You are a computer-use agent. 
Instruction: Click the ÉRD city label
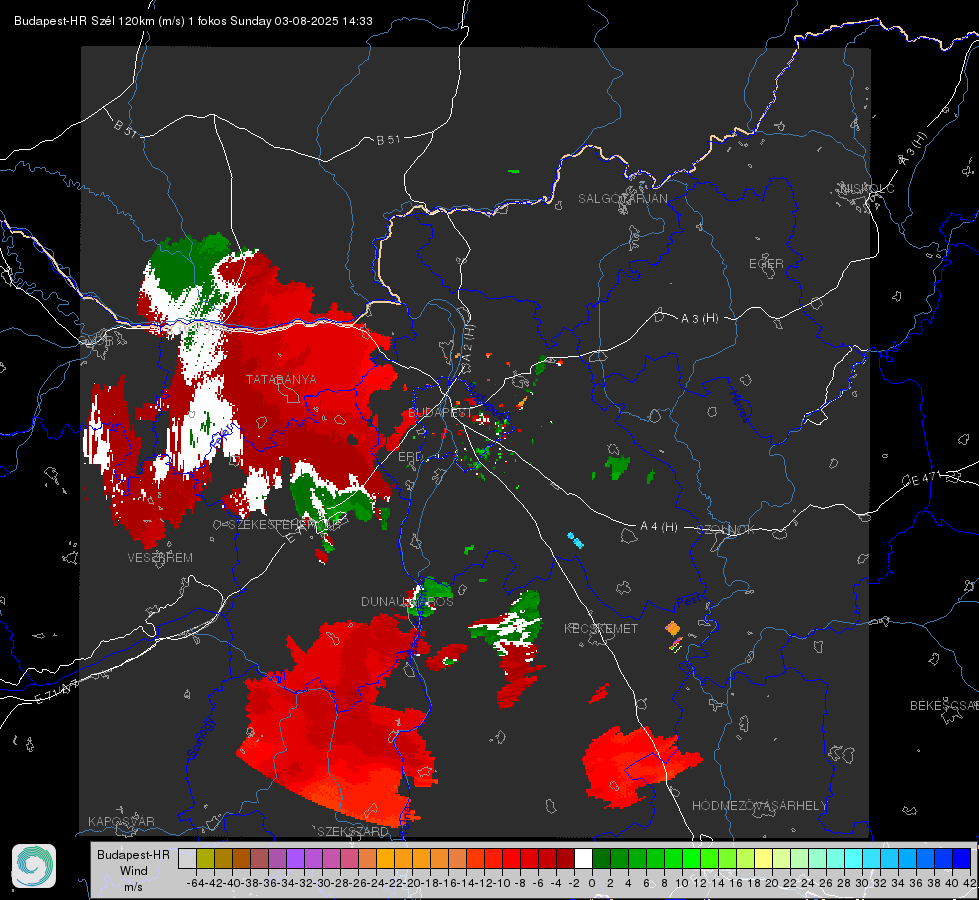click(410, 457)
